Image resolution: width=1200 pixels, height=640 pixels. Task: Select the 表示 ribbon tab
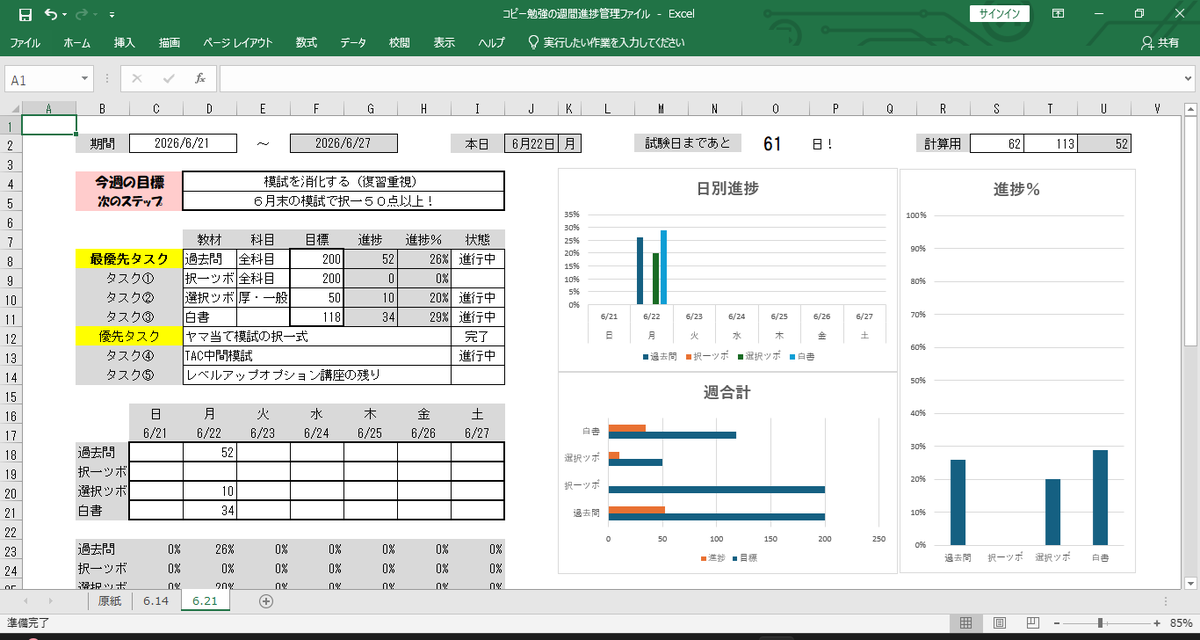[444, 43]
